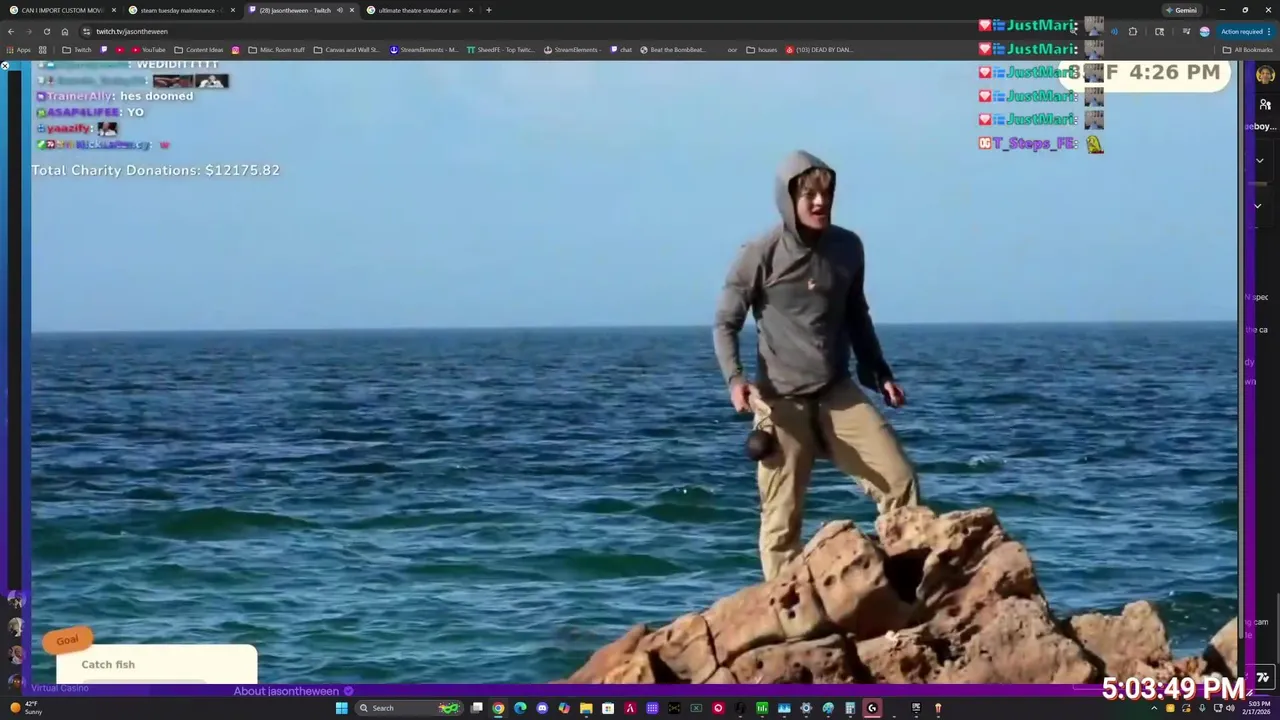Open the Epic Games Launcher taskbar icon
Screen dimensions: 1280x720
tap(915, 708)
